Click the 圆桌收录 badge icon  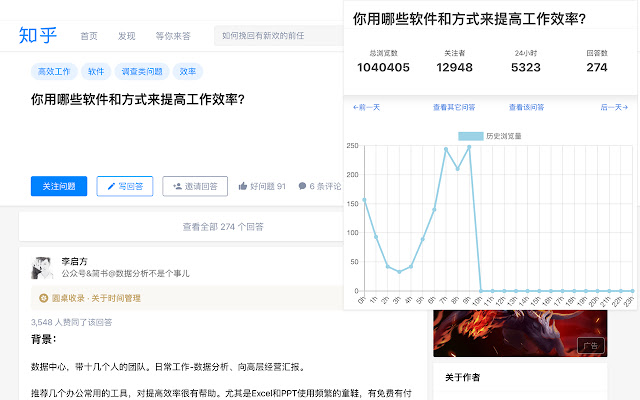(43, 298)
